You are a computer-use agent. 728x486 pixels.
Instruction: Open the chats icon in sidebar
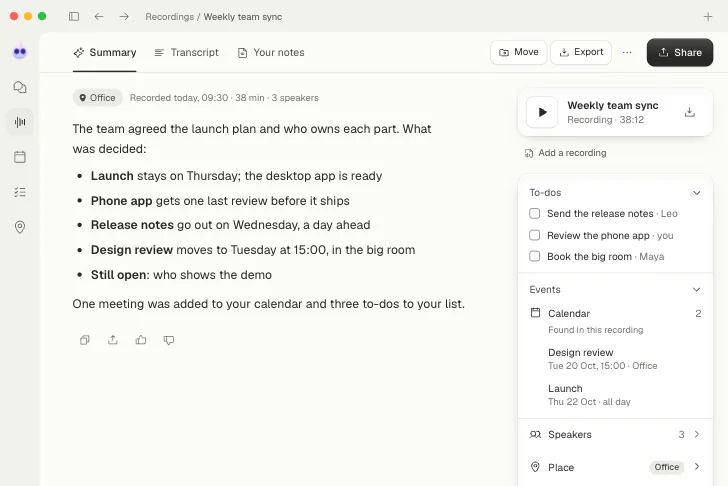point(20,87)
